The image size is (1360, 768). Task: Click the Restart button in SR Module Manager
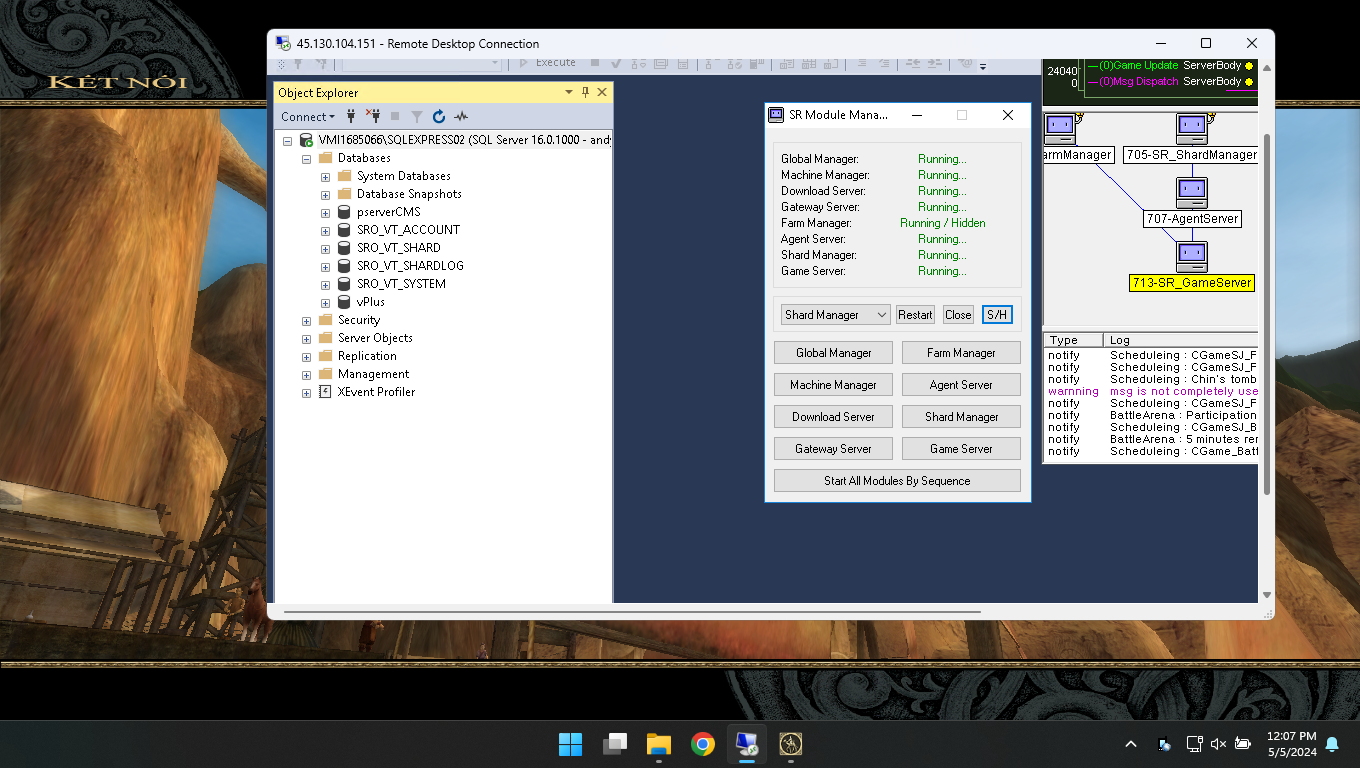pyautogui.click(x=915, y=314)
